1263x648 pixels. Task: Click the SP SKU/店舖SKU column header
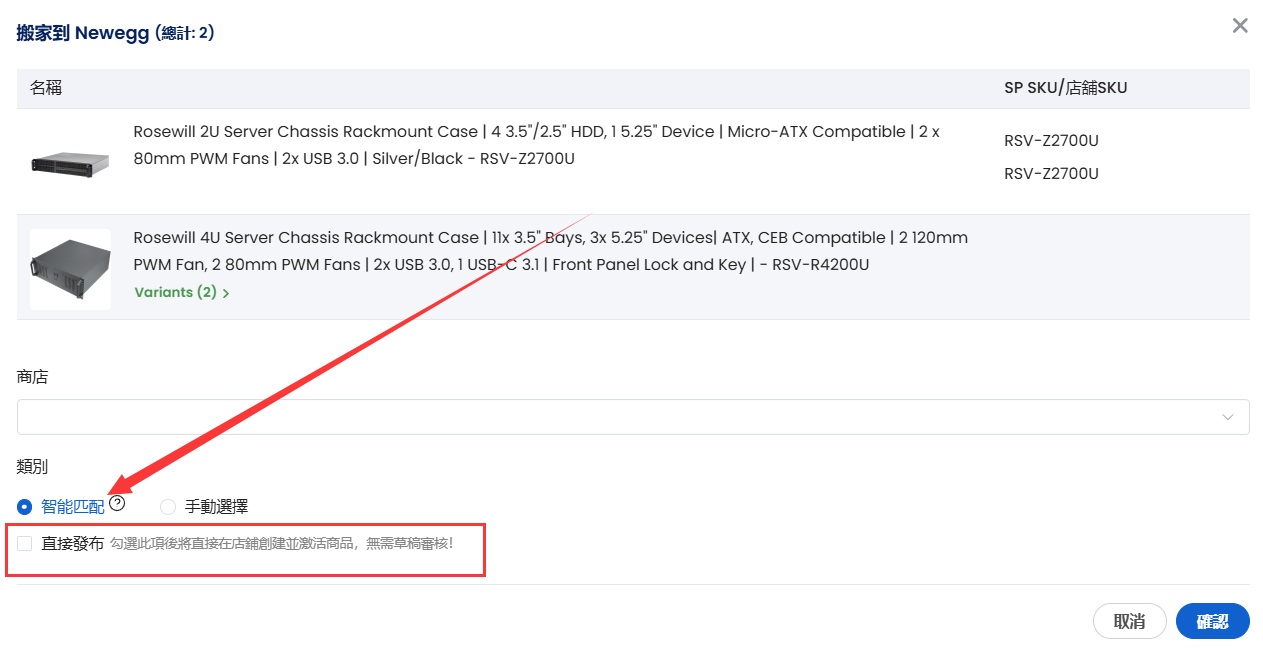click(x=1065, y=88)
